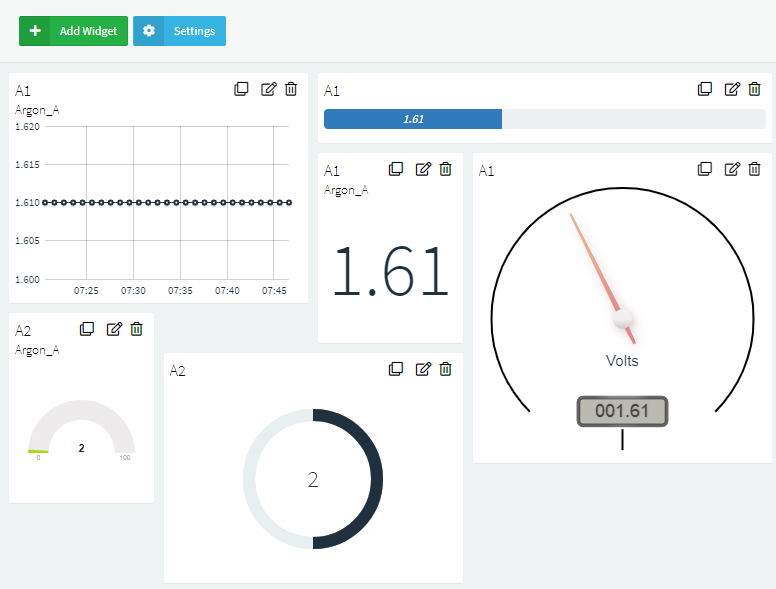This screenshot has width=776, height=589.
Task: Delete the A1 progress bar widget
Action: coord(754,89)
